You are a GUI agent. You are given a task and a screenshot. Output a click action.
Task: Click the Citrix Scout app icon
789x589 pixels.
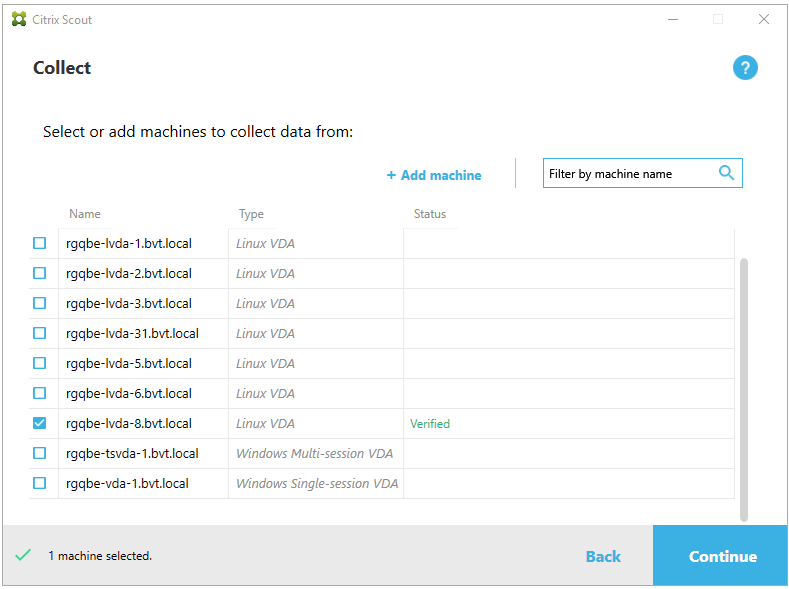point(19,19)
